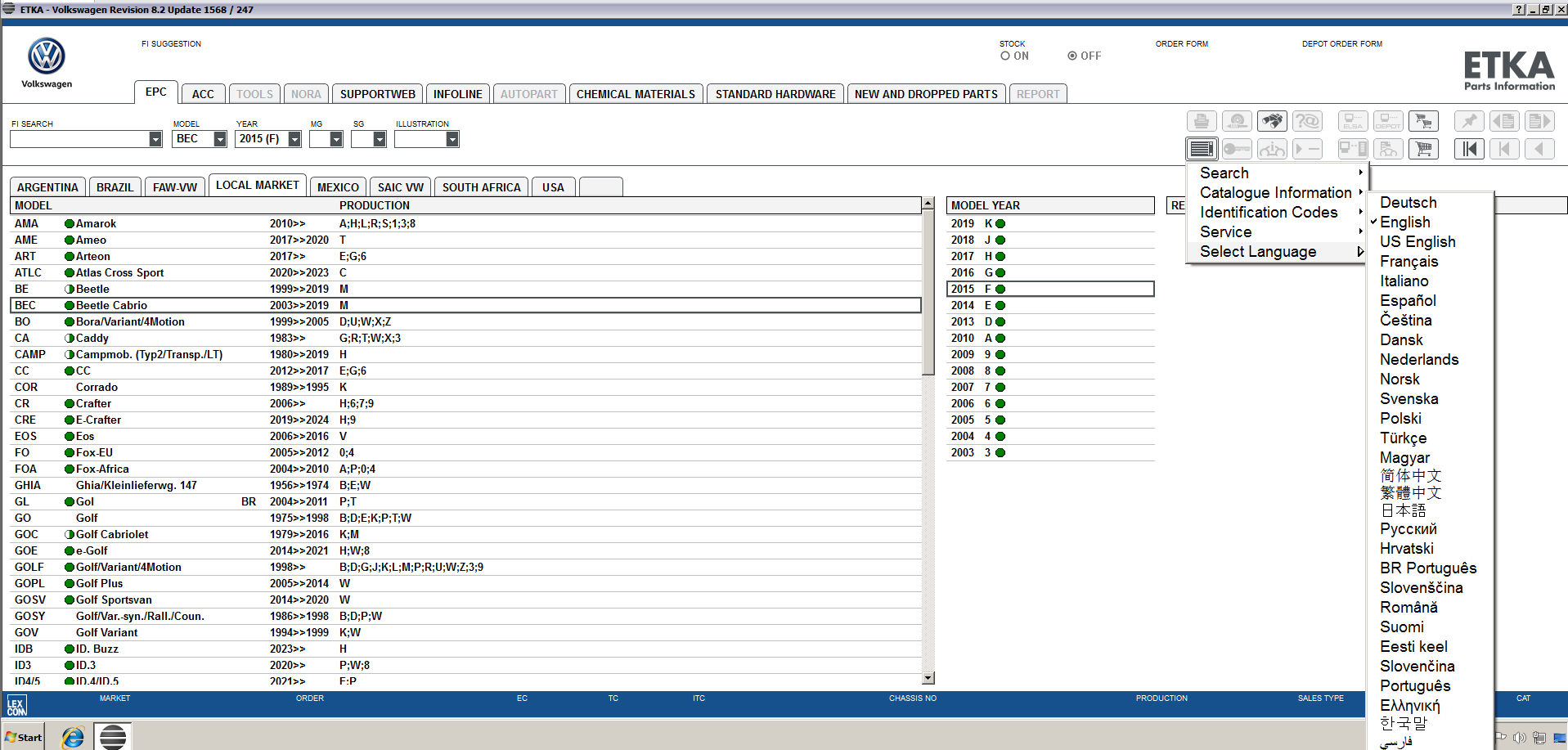Expand the Service submenu

coord(1277,232)
